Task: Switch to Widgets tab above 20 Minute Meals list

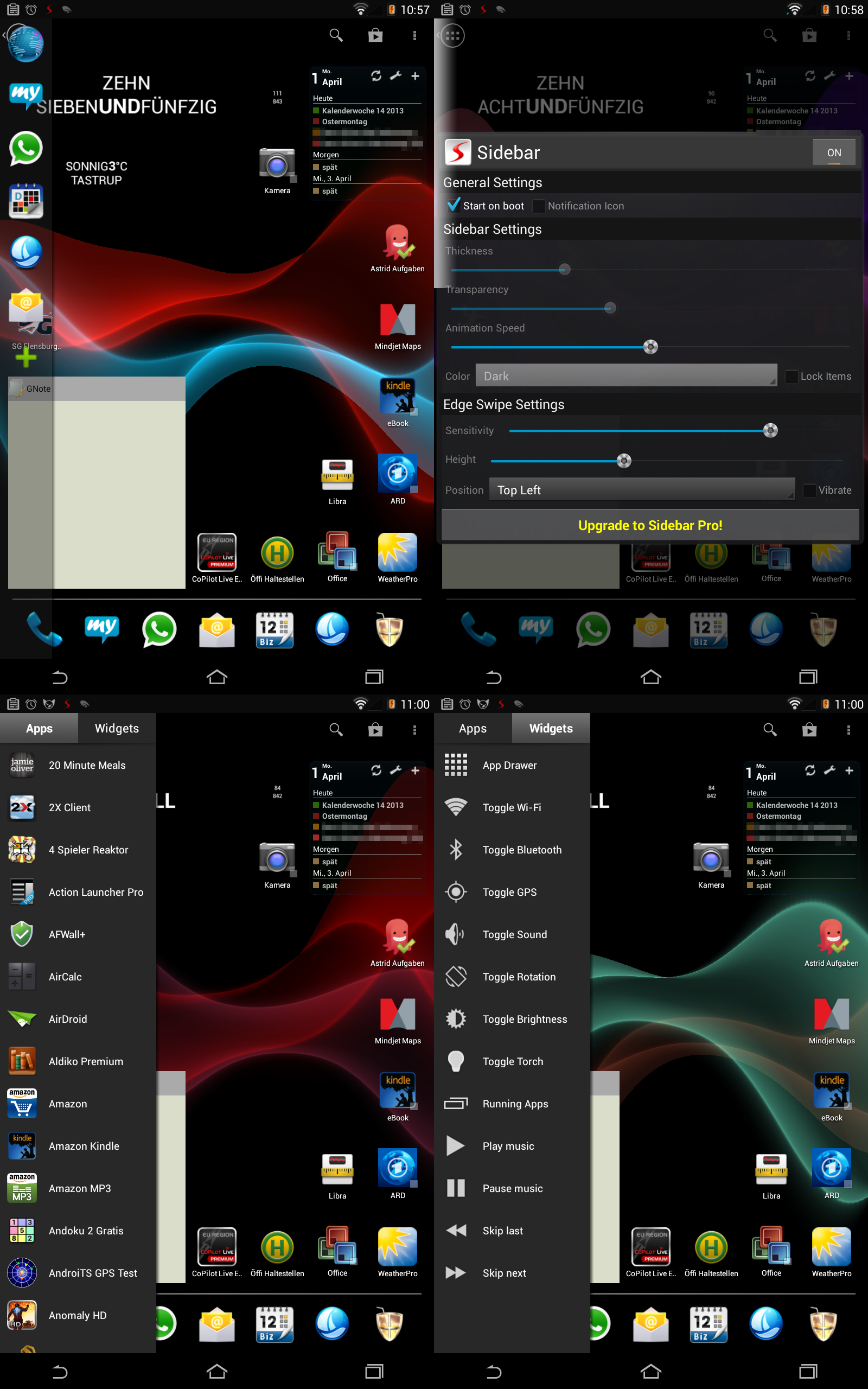Action: (117, 728)
